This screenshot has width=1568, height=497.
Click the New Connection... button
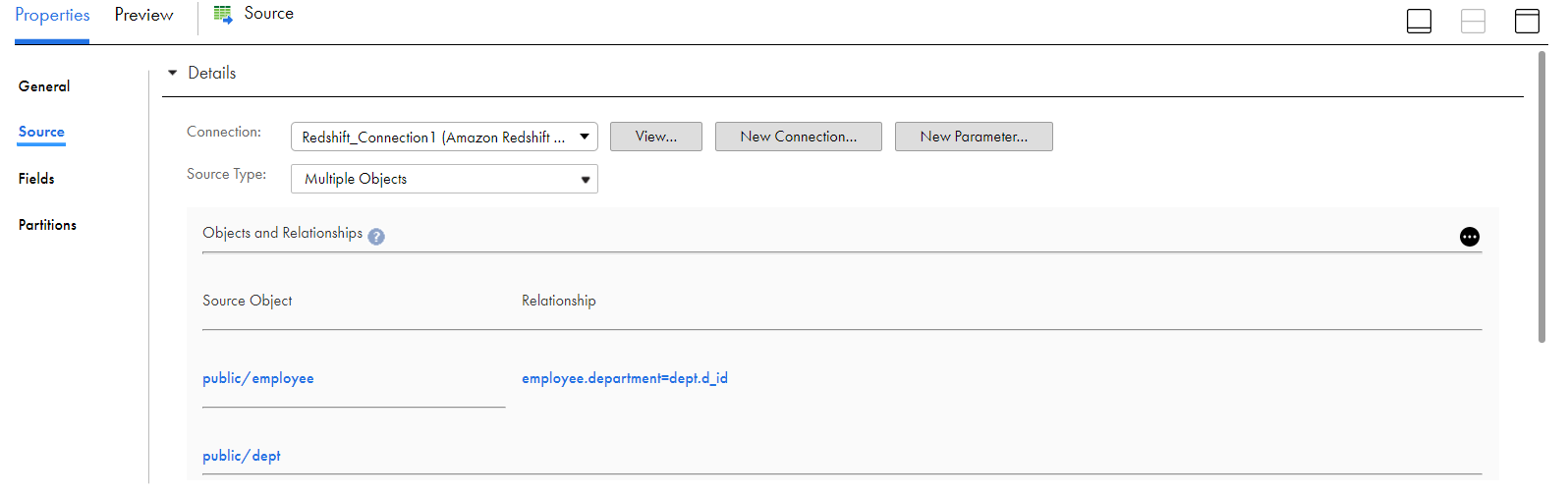(799, 137)
